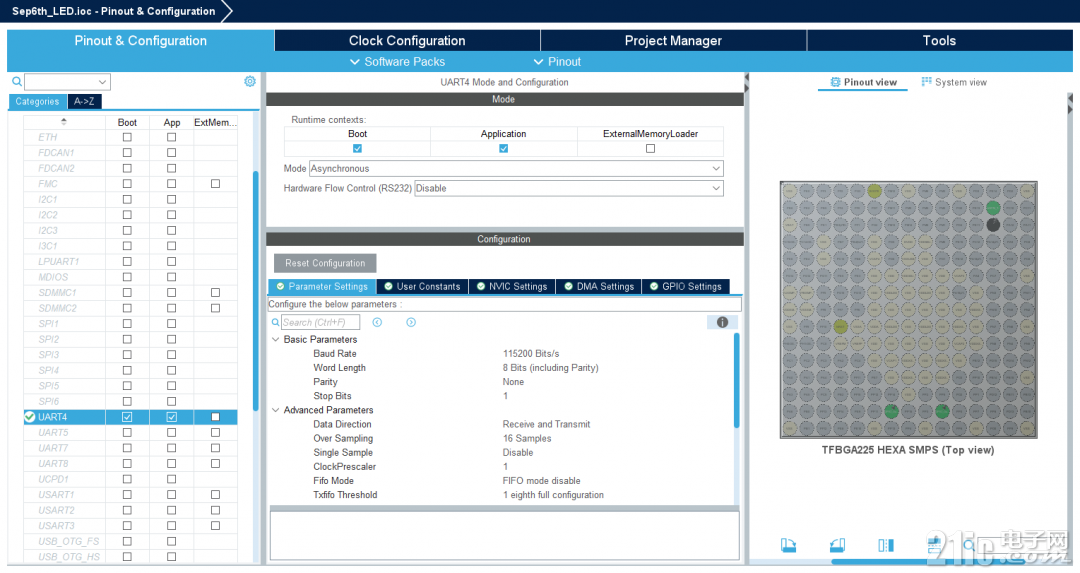Open the NVIC Settings tab
This screenshot has width=1080, height=573.
coord(512,286)
